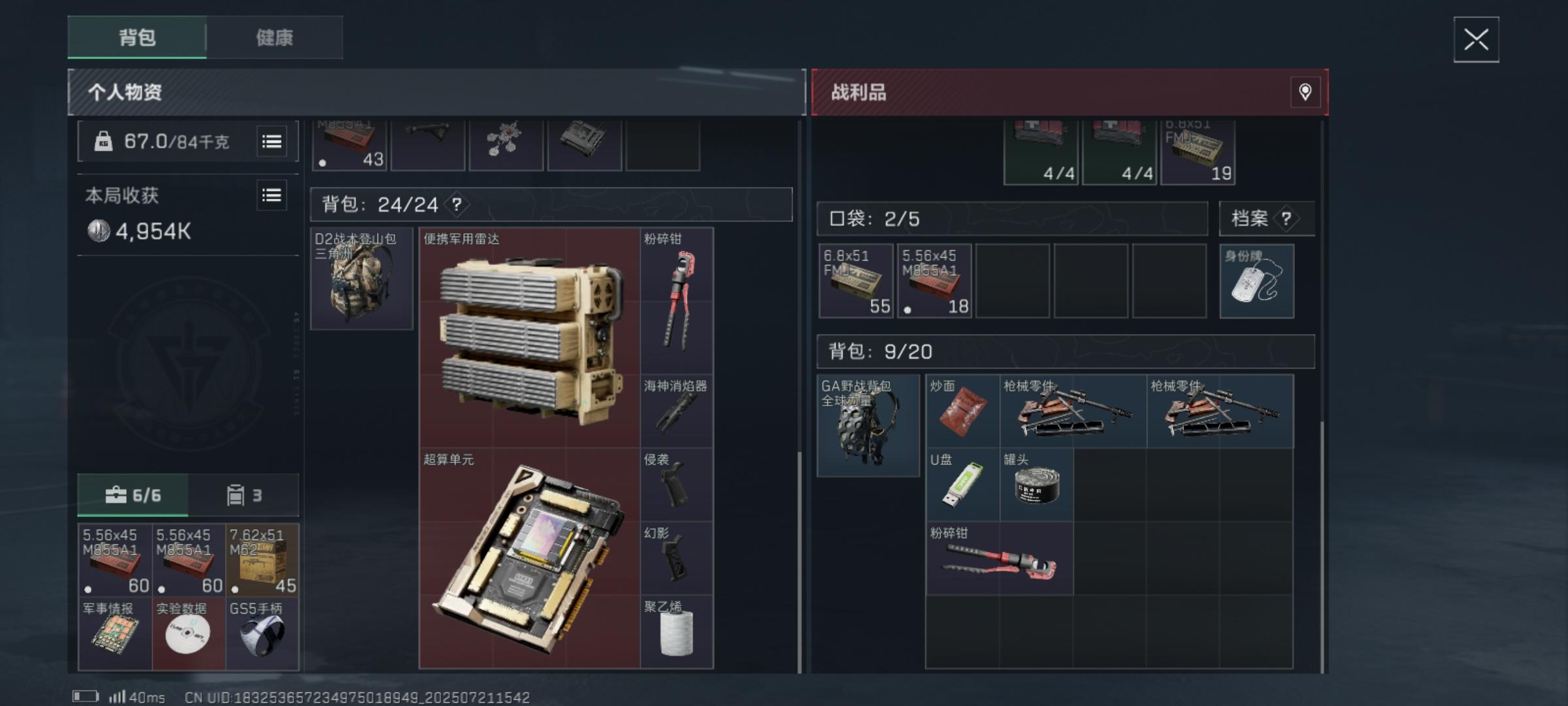Click the 粉碎钳 tool in loot backpack
Viewport: 1568px width, 706px height.
click(1000, 558)
